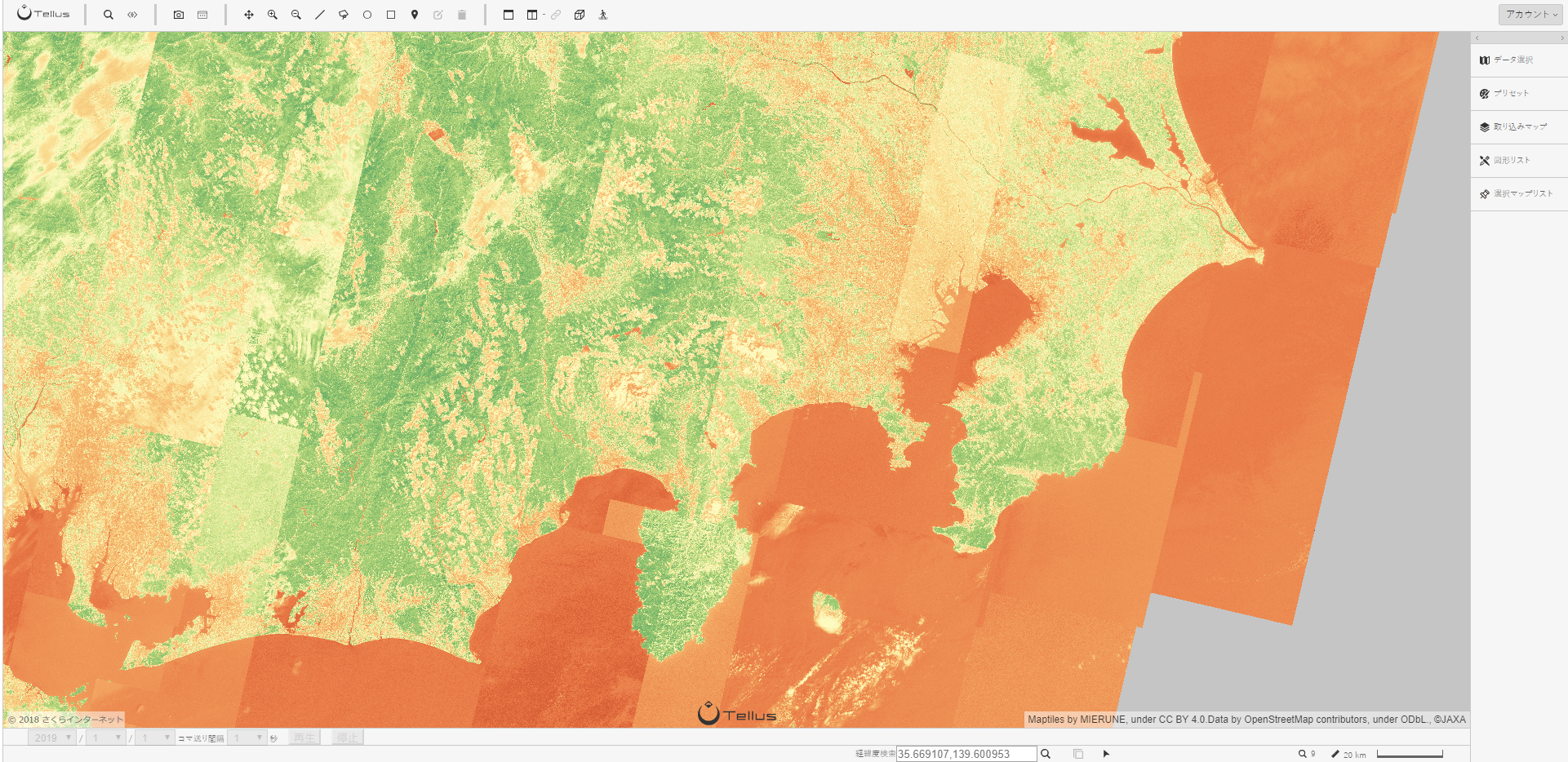
Task: Click the link panes chain icon
Action: (x=556, y=15)
